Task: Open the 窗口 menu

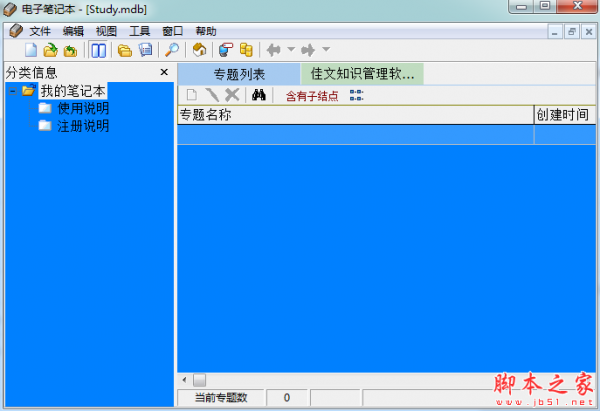Action: pyautogui.click(x=173, y=31)
